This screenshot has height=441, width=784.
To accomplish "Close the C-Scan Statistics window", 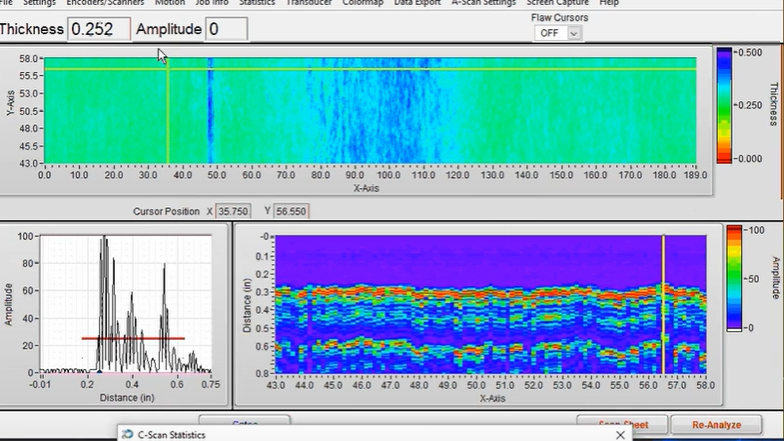I will 620,434.
